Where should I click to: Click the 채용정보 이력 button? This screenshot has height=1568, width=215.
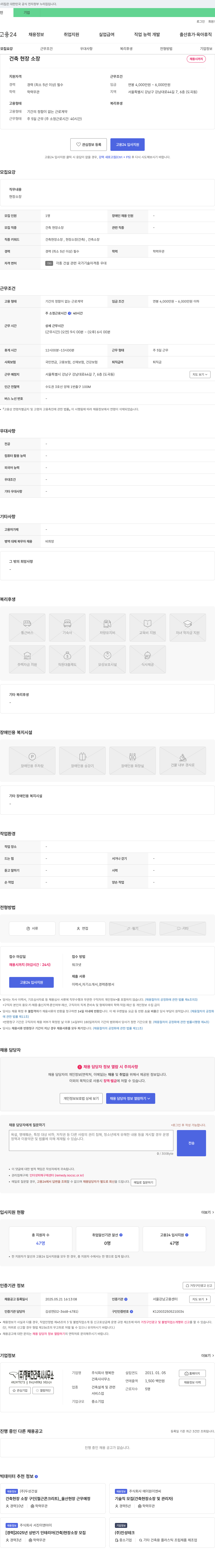tap(192, 1382)
